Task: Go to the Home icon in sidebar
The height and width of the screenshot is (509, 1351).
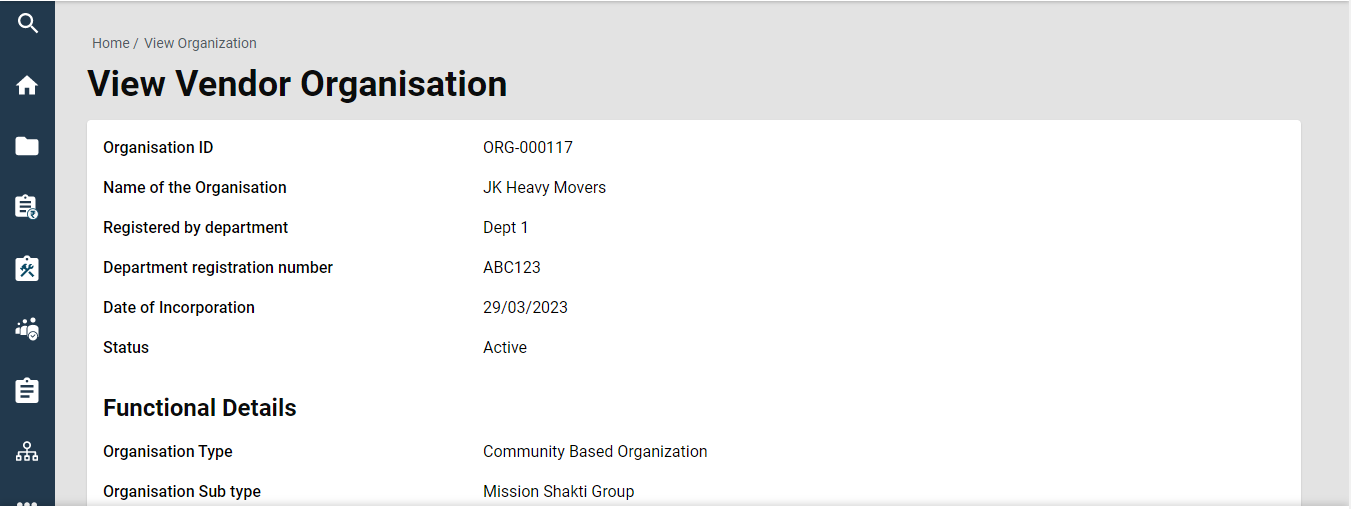Action: click(x=27, y=86)
